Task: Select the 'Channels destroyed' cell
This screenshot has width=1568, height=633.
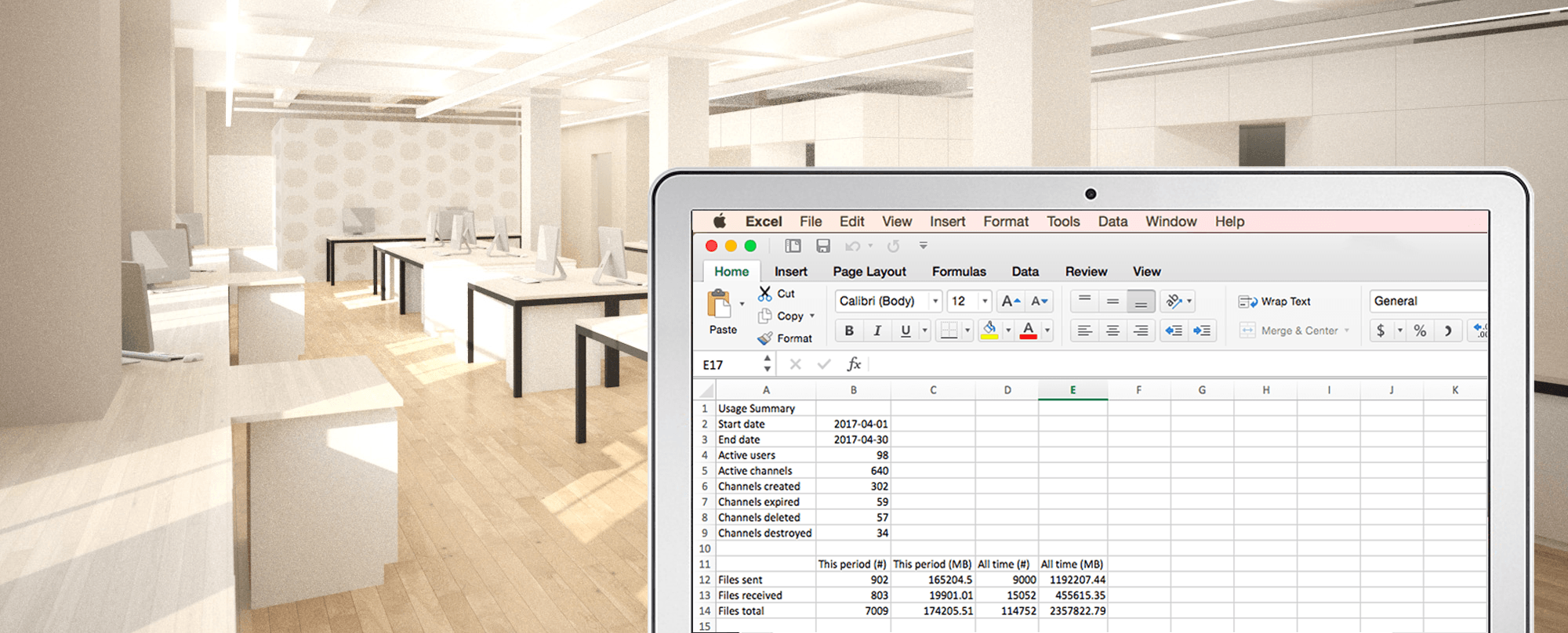Action: click(765, 533)
